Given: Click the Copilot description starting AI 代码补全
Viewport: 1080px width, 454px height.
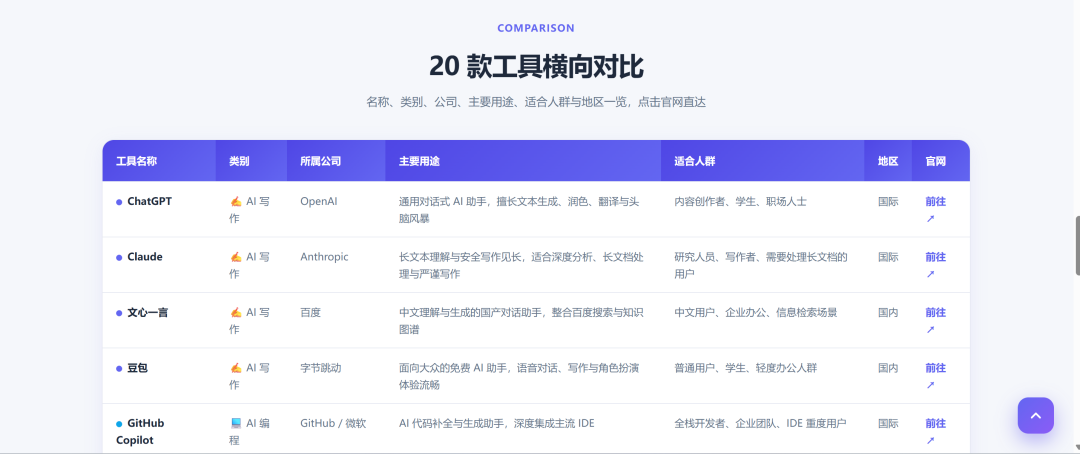Looking at the screenshot, I should point(497,424).
